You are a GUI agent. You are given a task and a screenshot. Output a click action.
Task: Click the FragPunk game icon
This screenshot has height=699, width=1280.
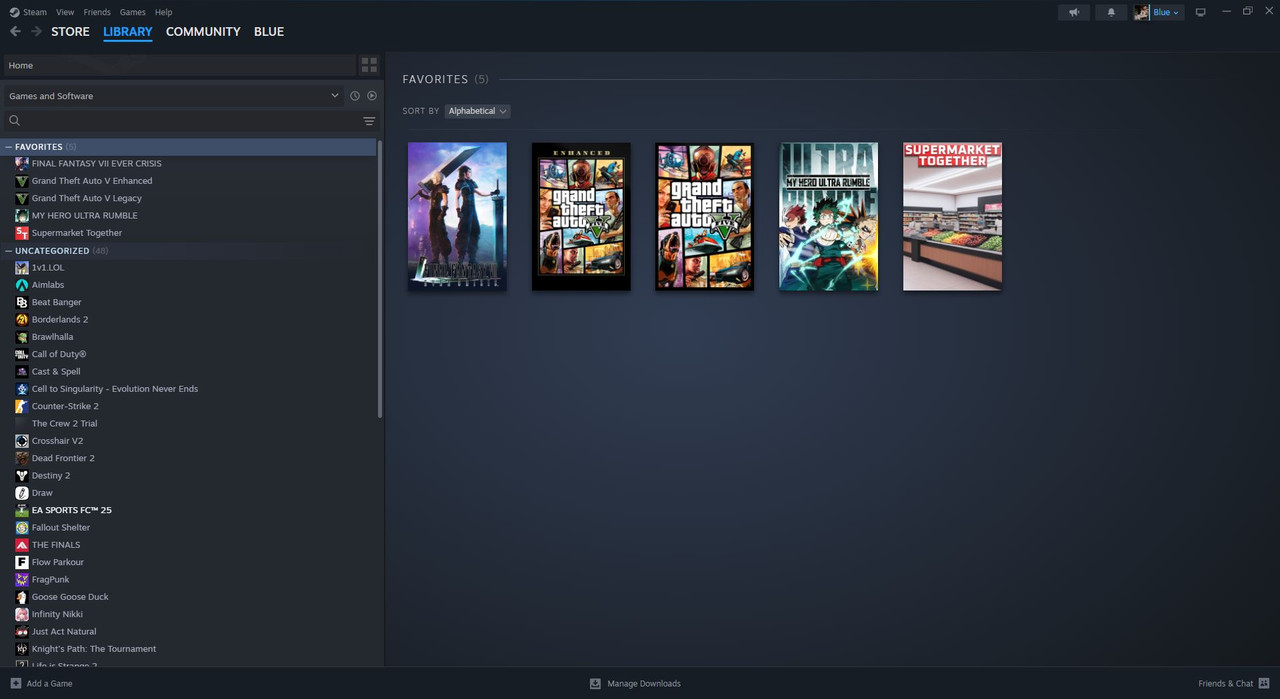point(22,580)
